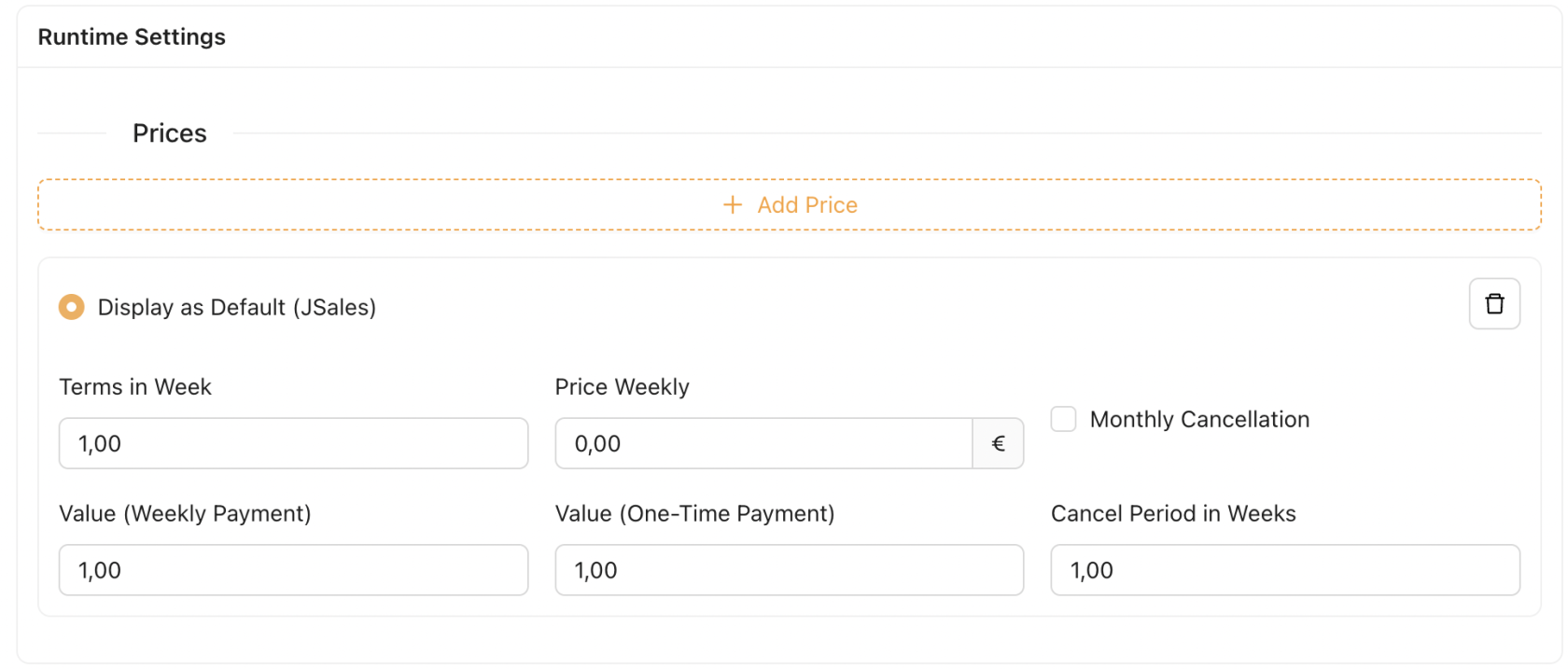Focus the Terms in Week input field

(293, 444)
